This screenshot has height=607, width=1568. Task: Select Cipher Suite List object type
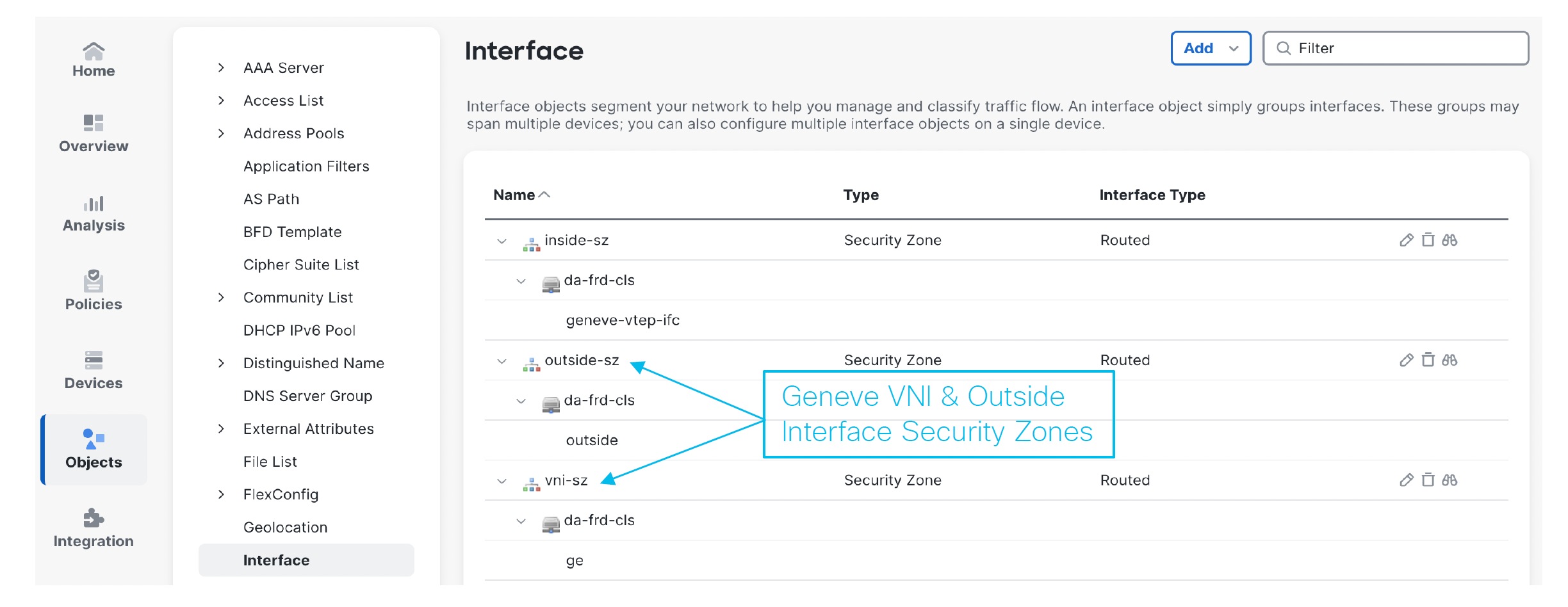[x=300, y=264]
